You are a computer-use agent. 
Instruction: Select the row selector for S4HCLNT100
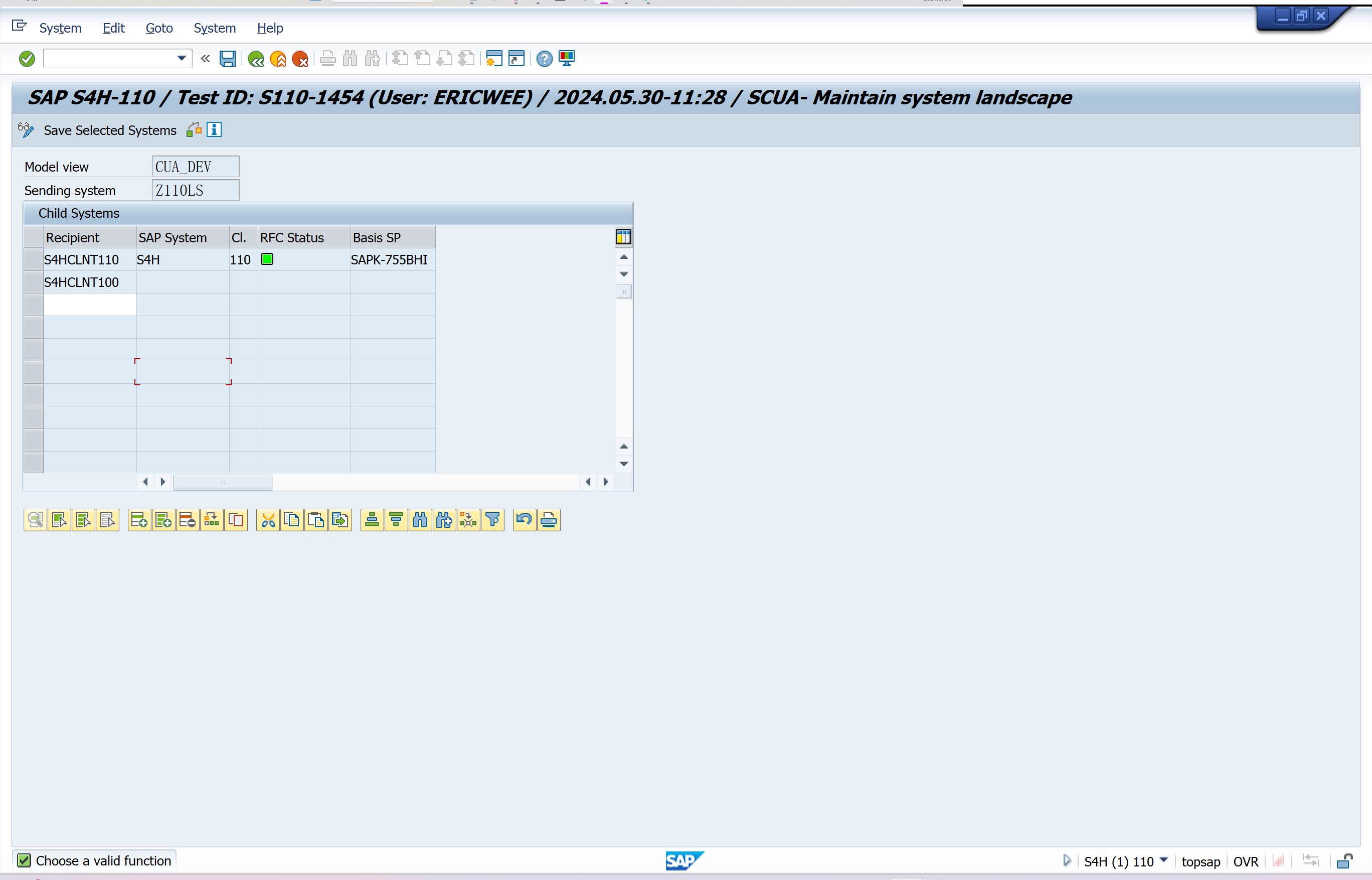pos(34,282)
